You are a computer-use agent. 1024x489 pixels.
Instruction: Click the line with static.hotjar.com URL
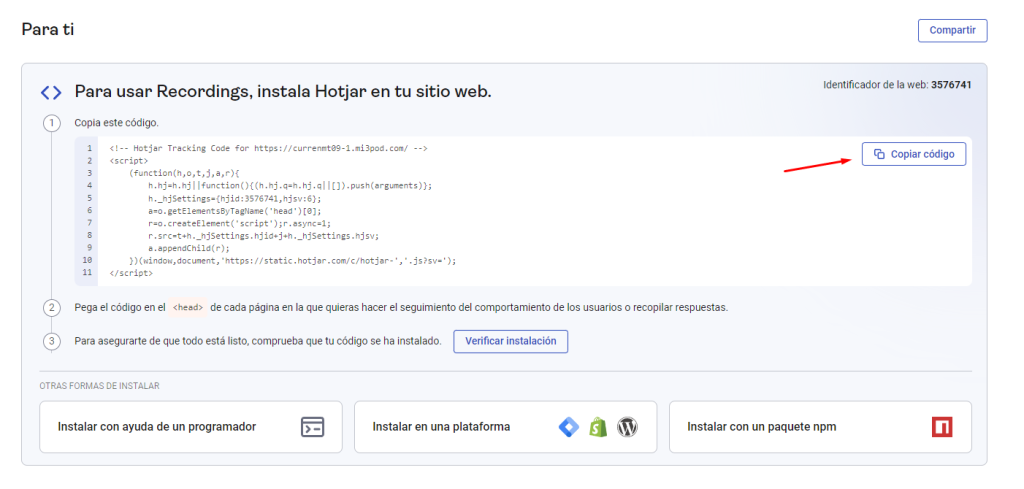pyautogui.click(x=293, y=260)
